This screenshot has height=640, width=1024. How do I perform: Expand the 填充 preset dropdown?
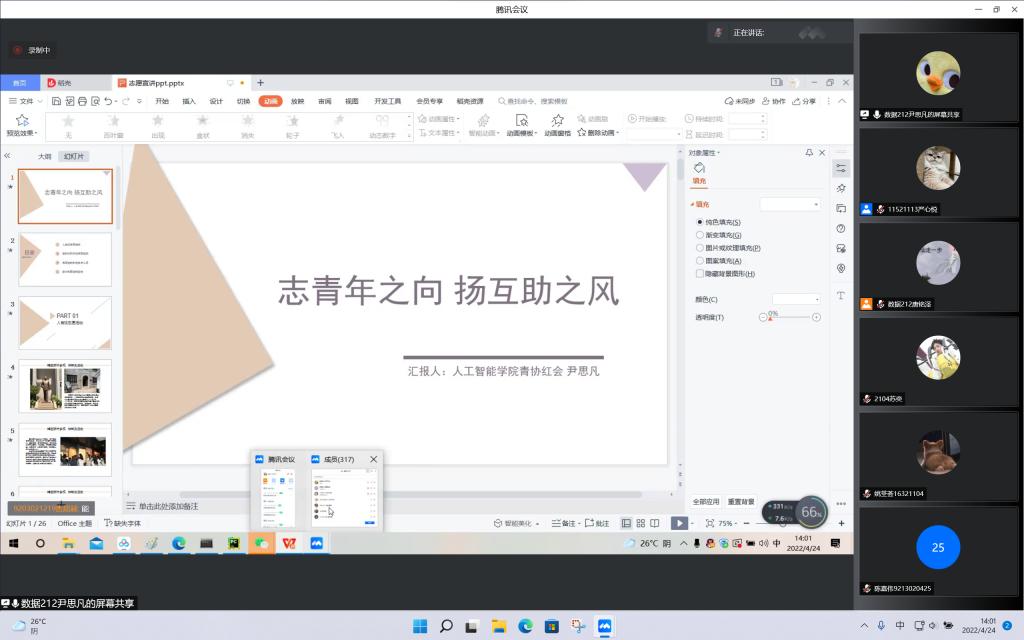[x=790, y=204]
